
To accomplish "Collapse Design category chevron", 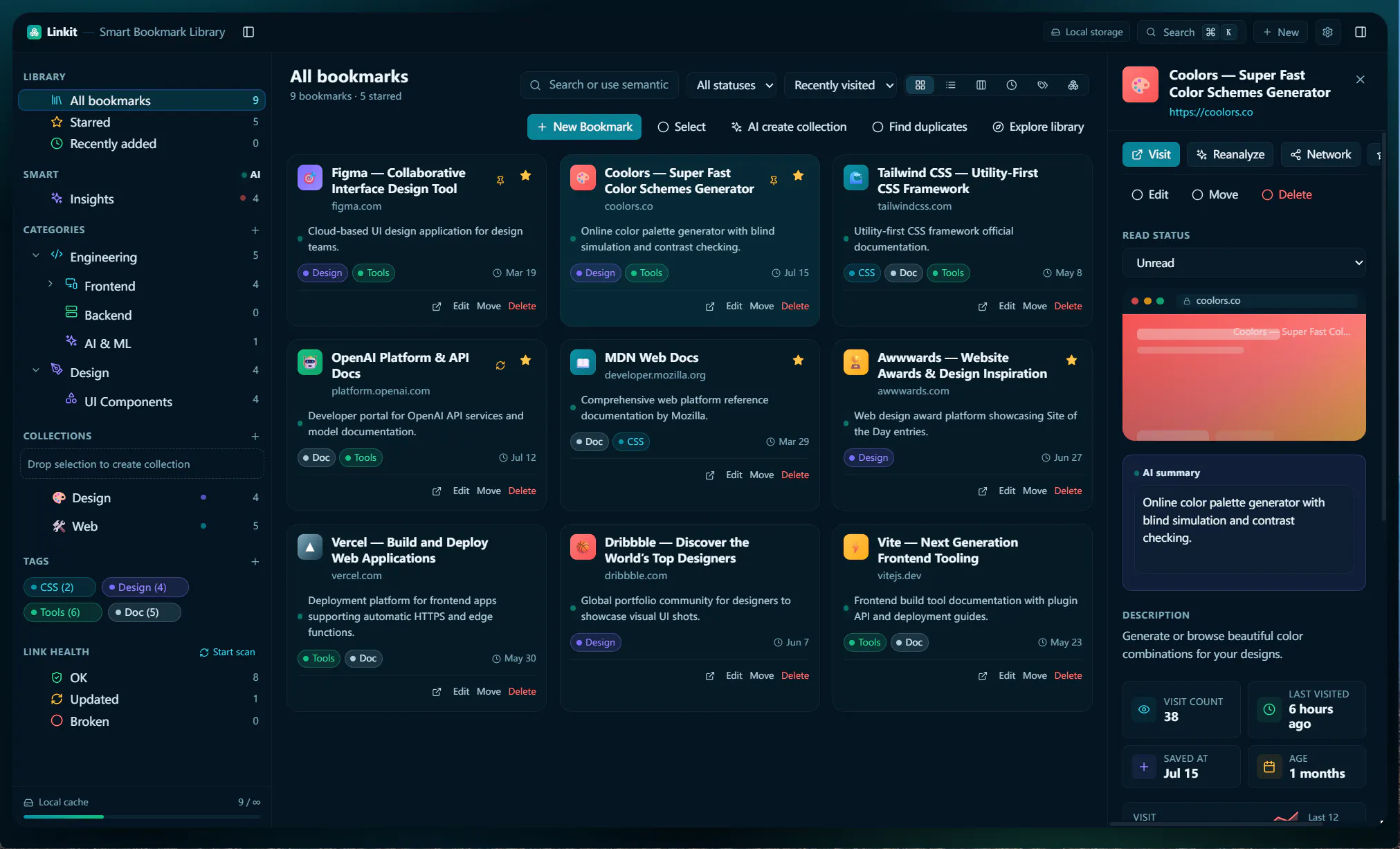I will point(36,371).
